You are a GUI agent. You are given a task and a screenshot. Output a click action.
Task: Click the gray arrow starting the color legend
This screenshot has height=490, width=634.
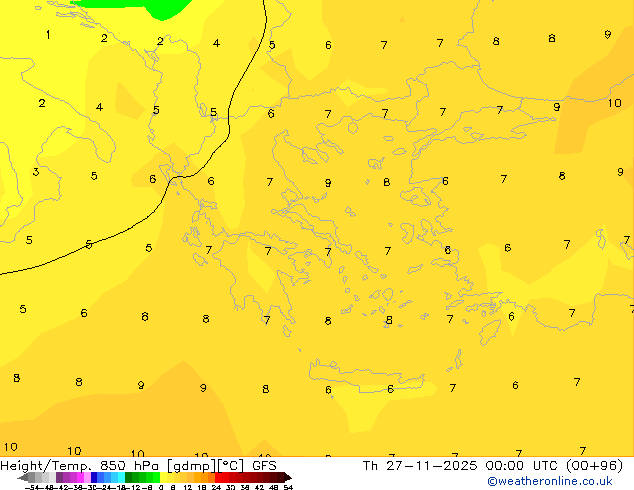pos(23,477)
